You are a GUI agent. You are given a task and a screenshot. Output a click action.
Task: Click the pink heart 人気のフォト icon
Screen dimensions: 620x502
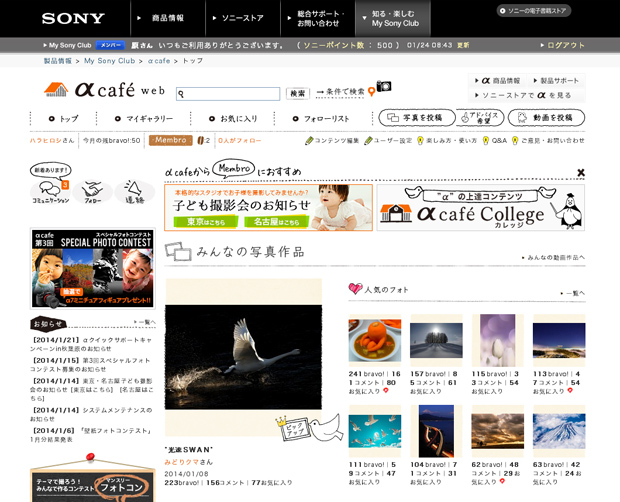(x=355, y=288)
